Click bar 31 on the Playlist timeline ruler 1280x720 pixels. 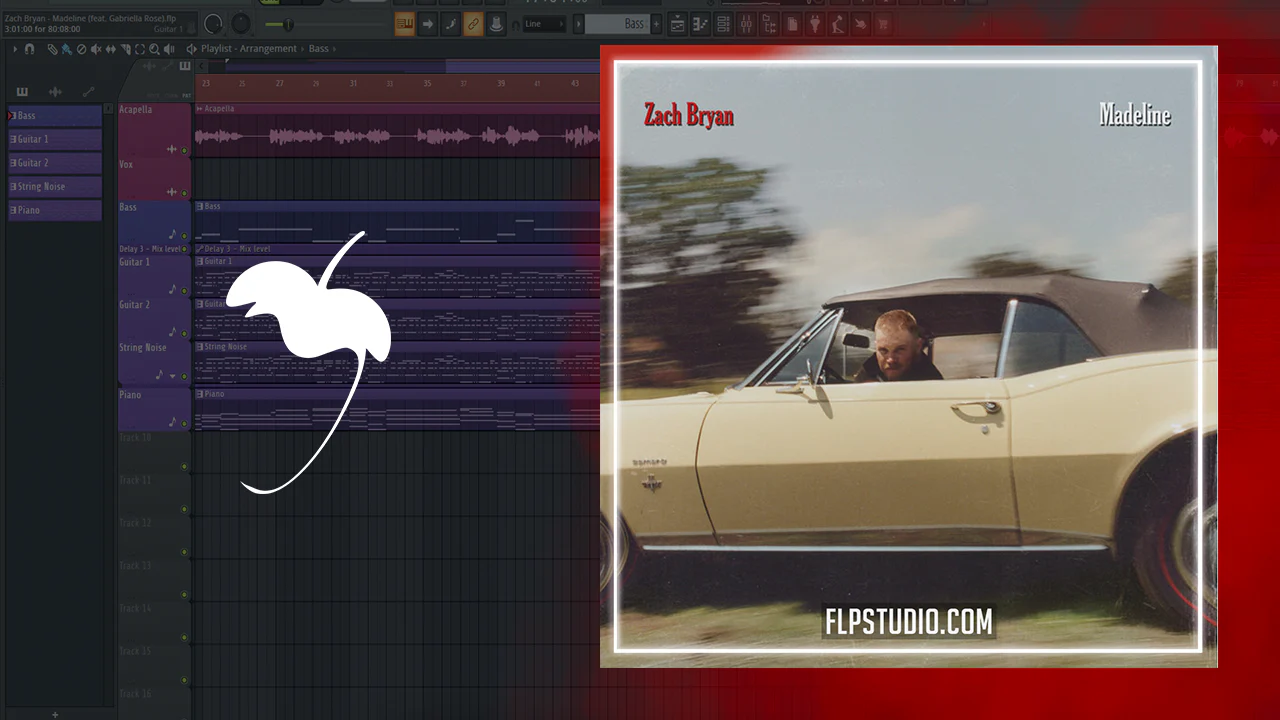pyautogui.click(x=353, y=83)
